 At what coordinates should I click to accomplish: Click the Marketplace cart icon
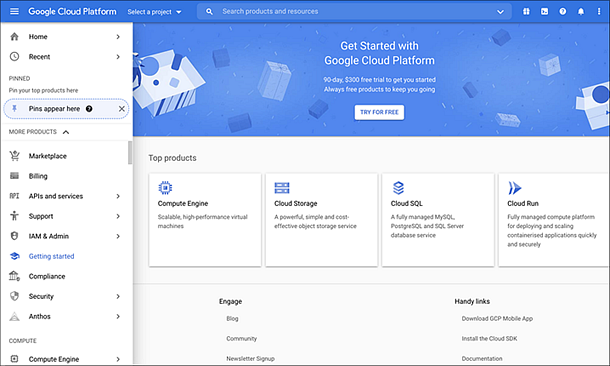click(14, 156)
